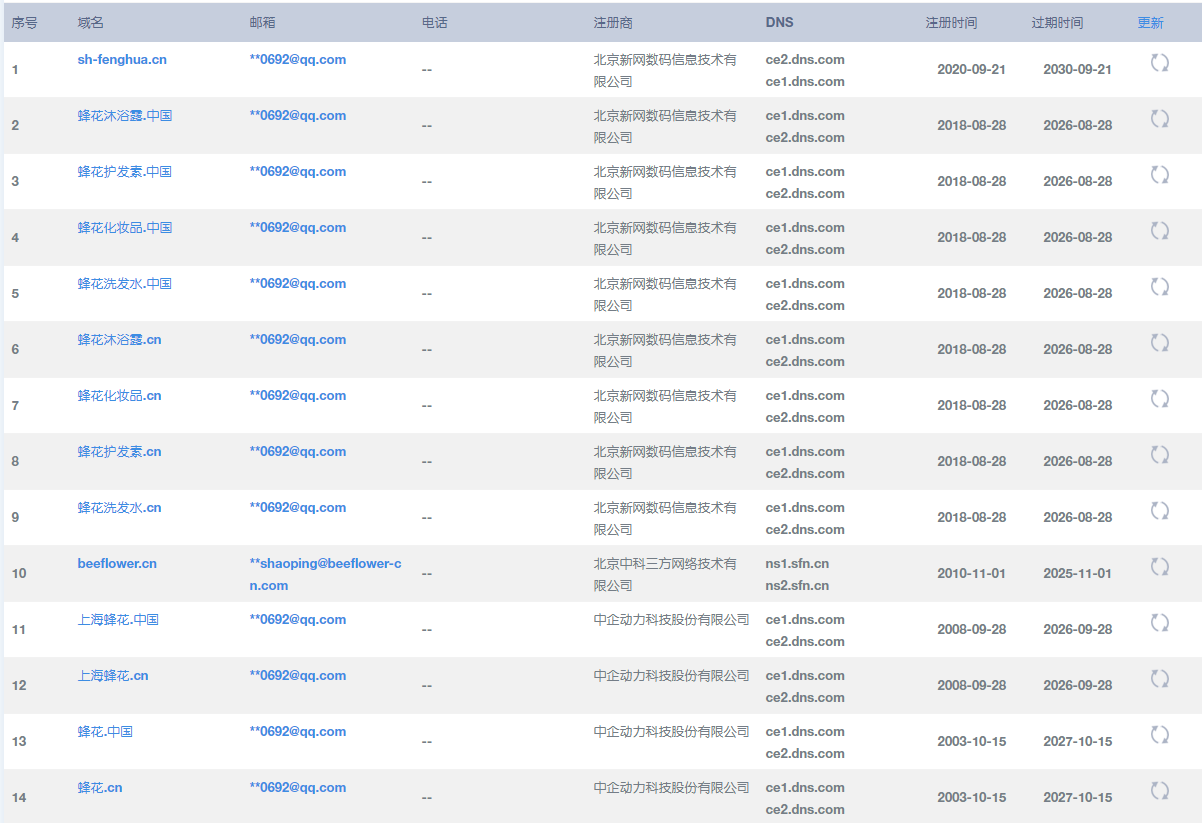Click the 过期时间 column header
This screenshot has width=1202, height=823.
(x=1057, y=22)
